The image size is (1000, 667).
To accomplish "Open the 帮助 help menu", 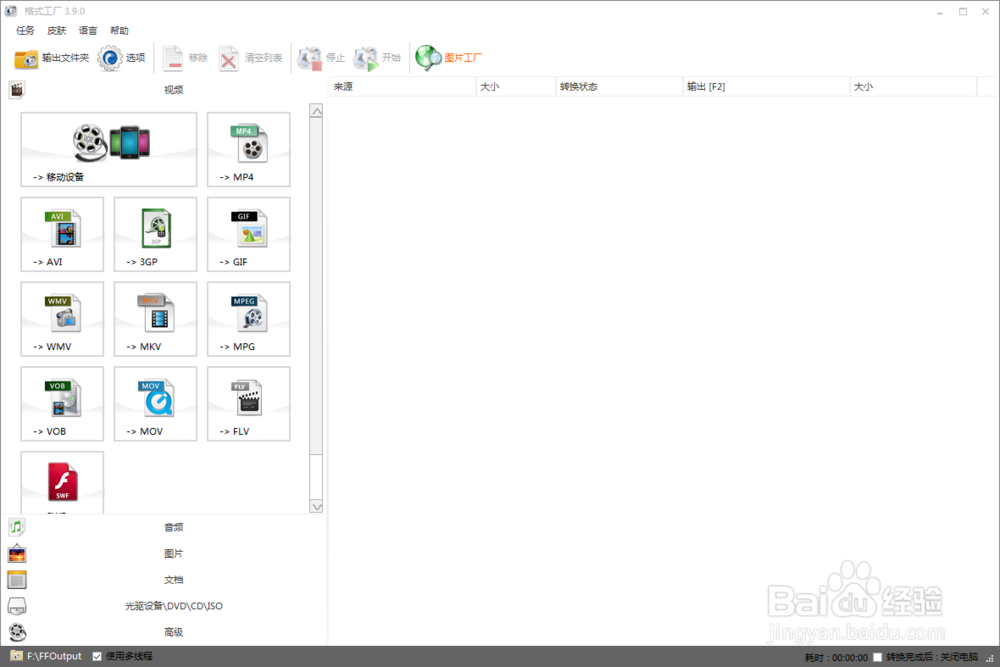I will pos(119,31).
